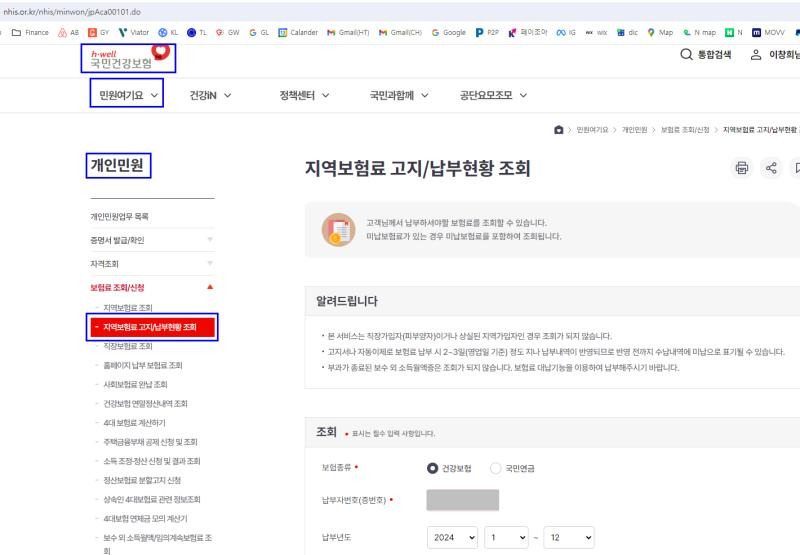Click the share icon

[771, 167]
